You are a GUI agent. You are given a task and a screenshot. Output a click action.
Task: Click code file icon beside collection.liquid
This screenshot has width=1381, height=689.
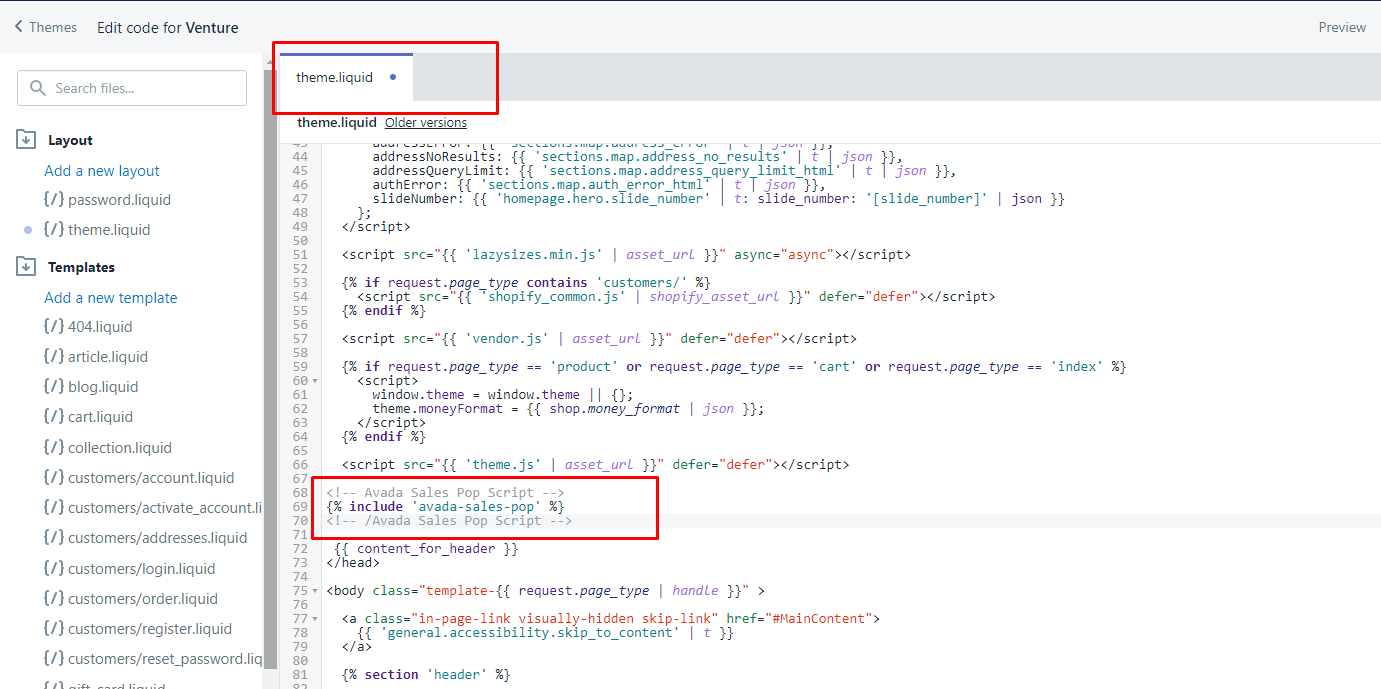(54, 448)
